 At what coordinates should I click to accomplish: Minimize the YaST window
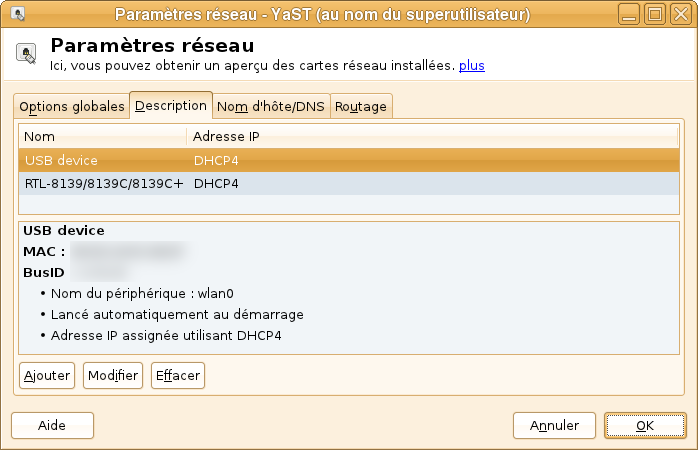629,14
